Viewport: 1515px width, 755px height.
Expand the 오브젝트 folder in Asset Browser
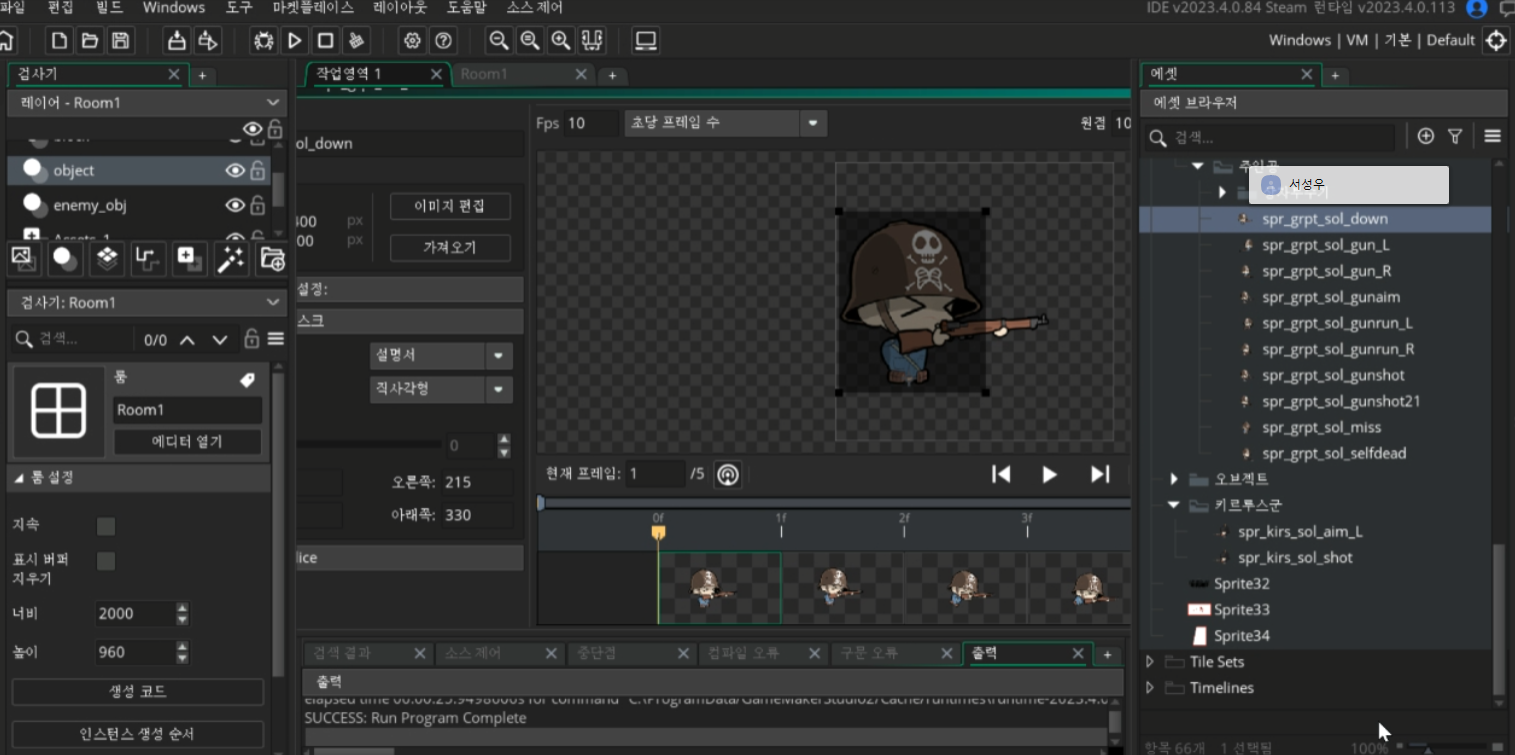[1175, 480]
